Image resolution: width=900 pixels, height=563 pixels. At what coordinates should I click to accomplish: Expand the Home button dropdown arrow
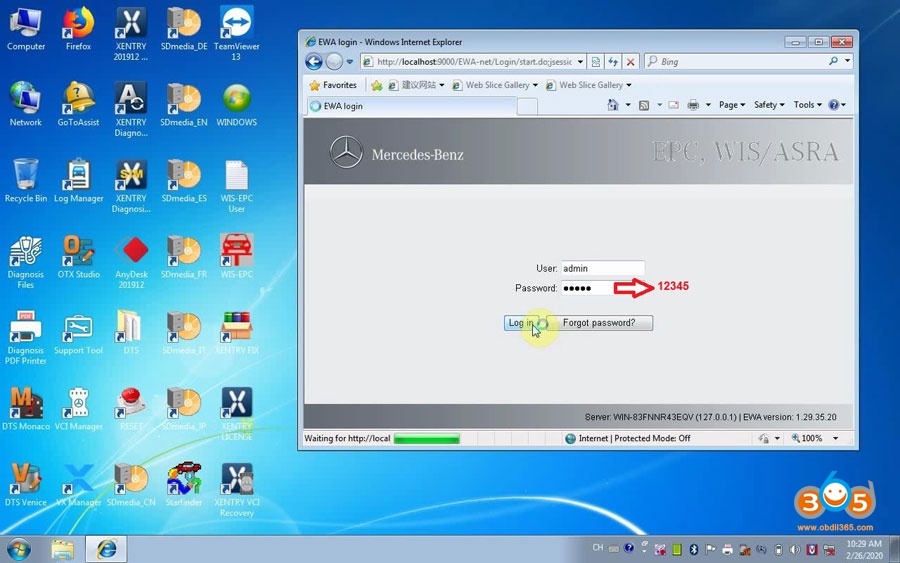627,105
